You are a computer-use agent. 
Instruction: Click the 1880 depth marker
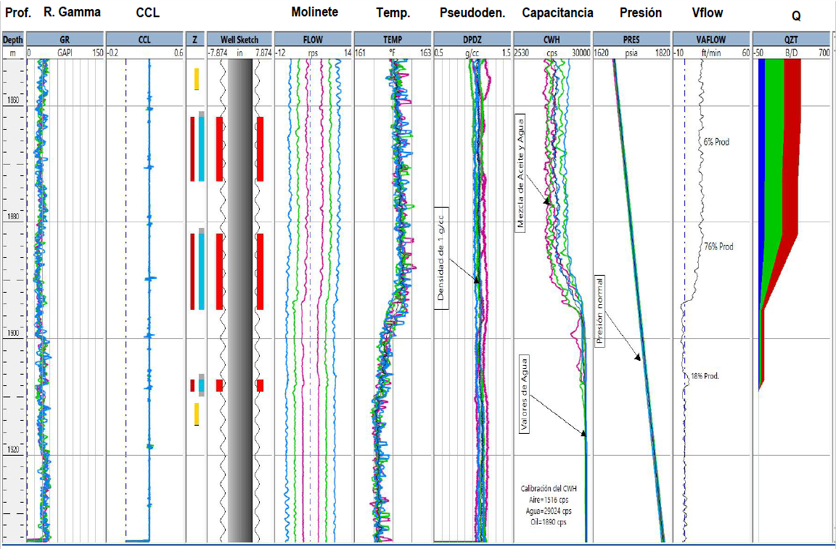(13, 217)
